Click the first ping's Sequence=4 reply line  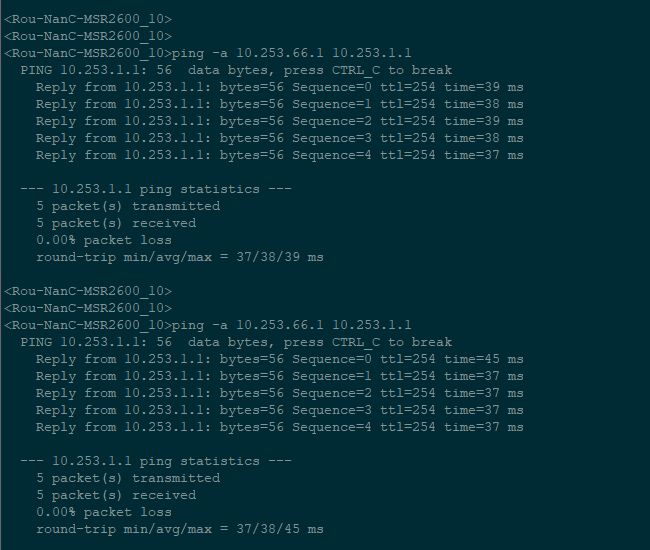click(279, 155)
